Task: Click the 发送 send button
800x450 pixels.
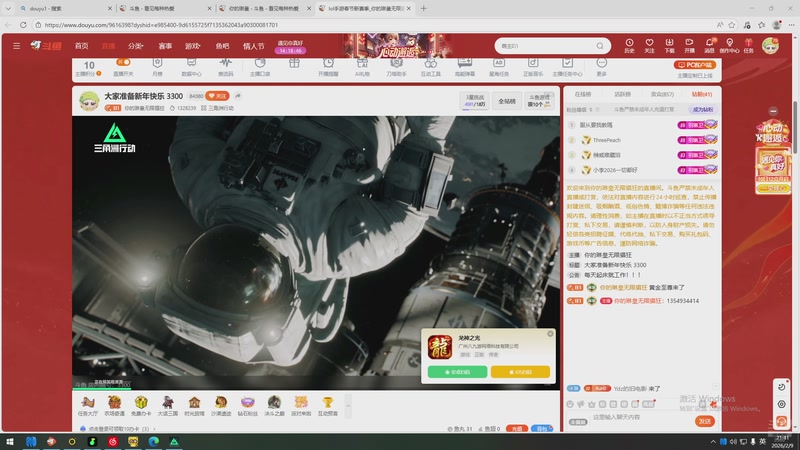Action: 705,421
